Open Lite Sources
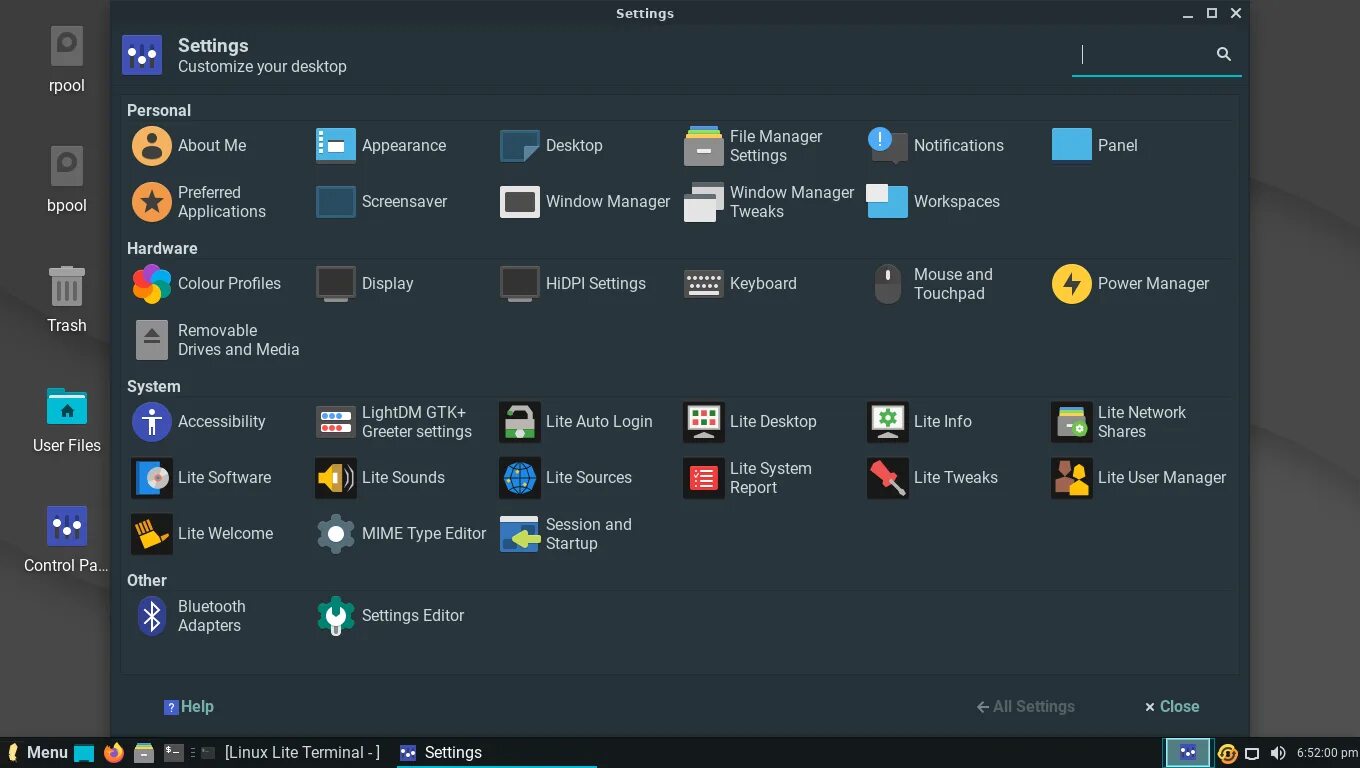 click(566, 478)
